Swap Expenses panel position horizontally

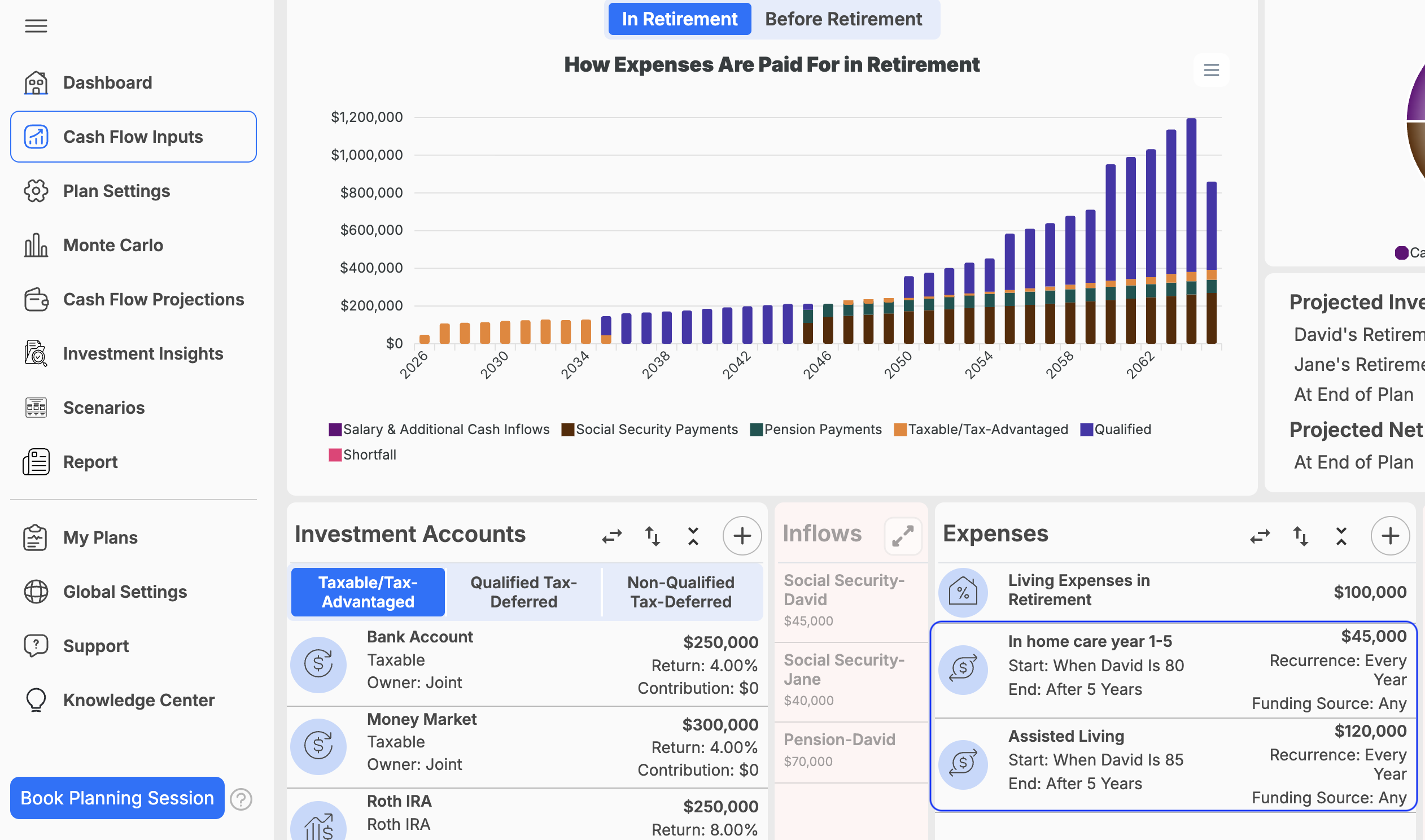point(1260,536)
